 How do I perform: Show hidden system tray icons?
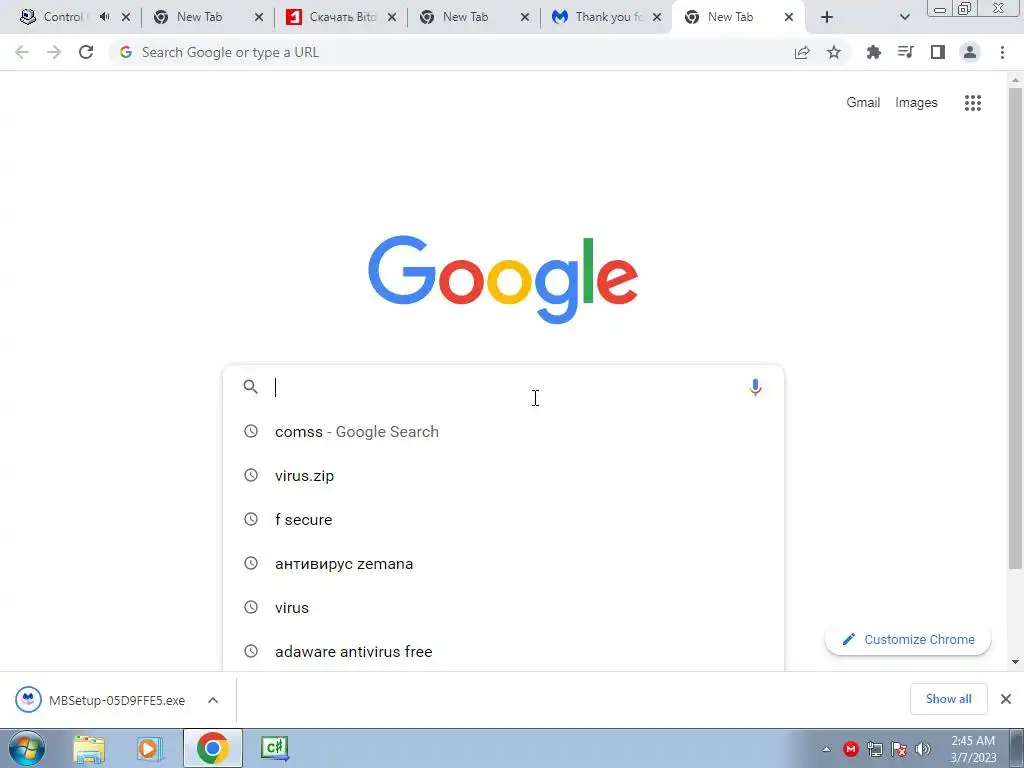(x=826, y=749)
